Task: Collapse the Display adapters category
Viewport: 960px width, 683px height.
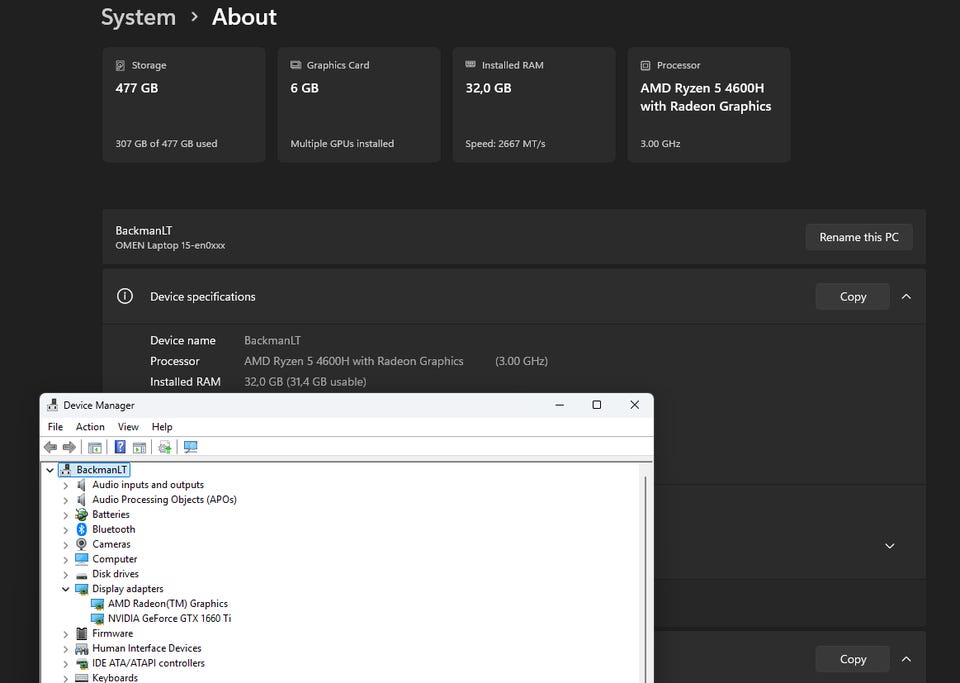Action: 66,589
